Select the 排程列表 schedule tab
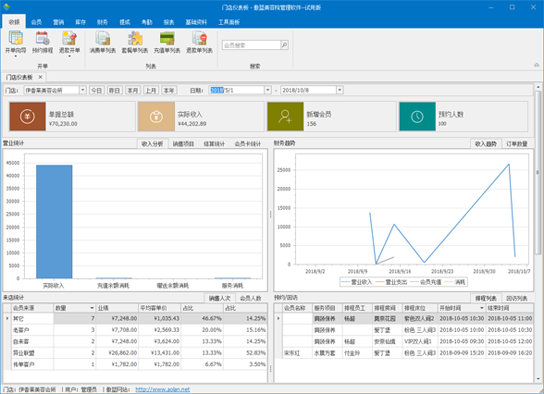This screenshot has height=394, width=544. point(486,298)
